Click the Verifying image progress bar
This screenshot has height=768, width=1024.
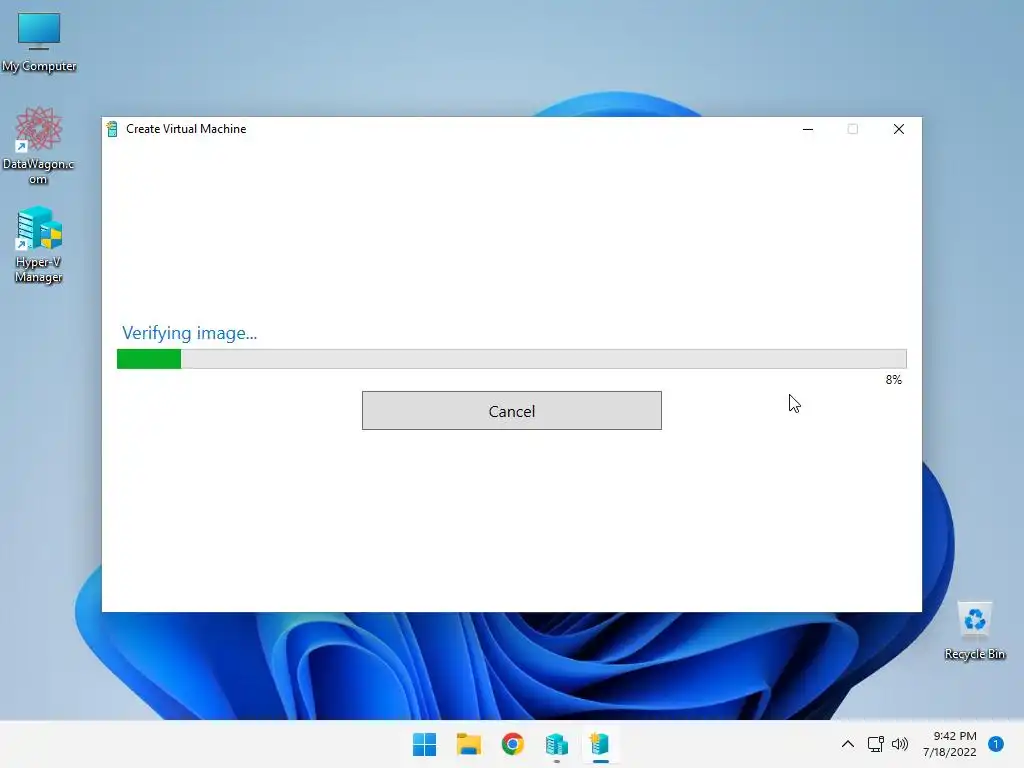(x=511, y=359)
